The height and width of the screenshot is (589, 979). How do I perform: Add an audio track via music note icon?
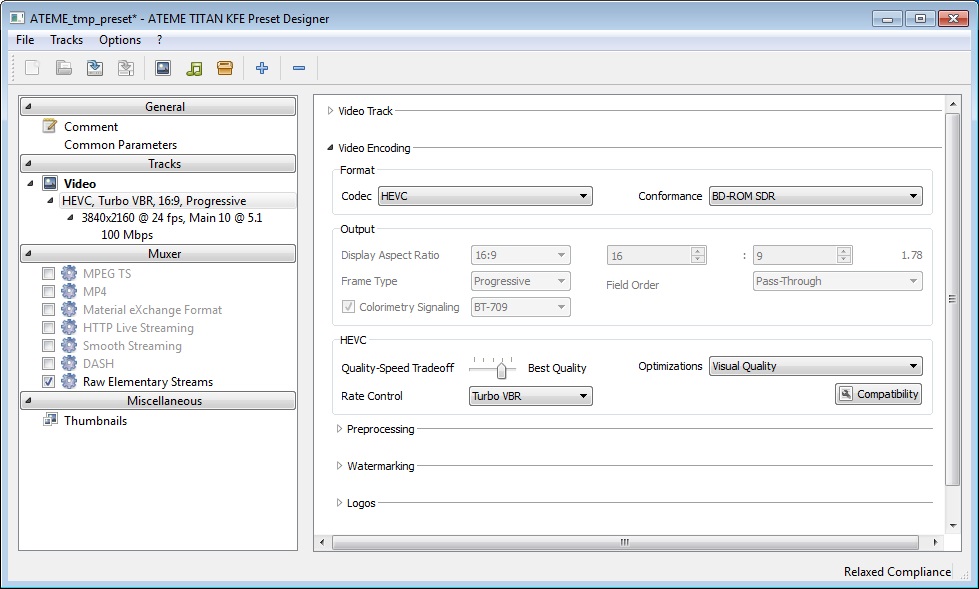pyautogui.click(x=194, y=67)
